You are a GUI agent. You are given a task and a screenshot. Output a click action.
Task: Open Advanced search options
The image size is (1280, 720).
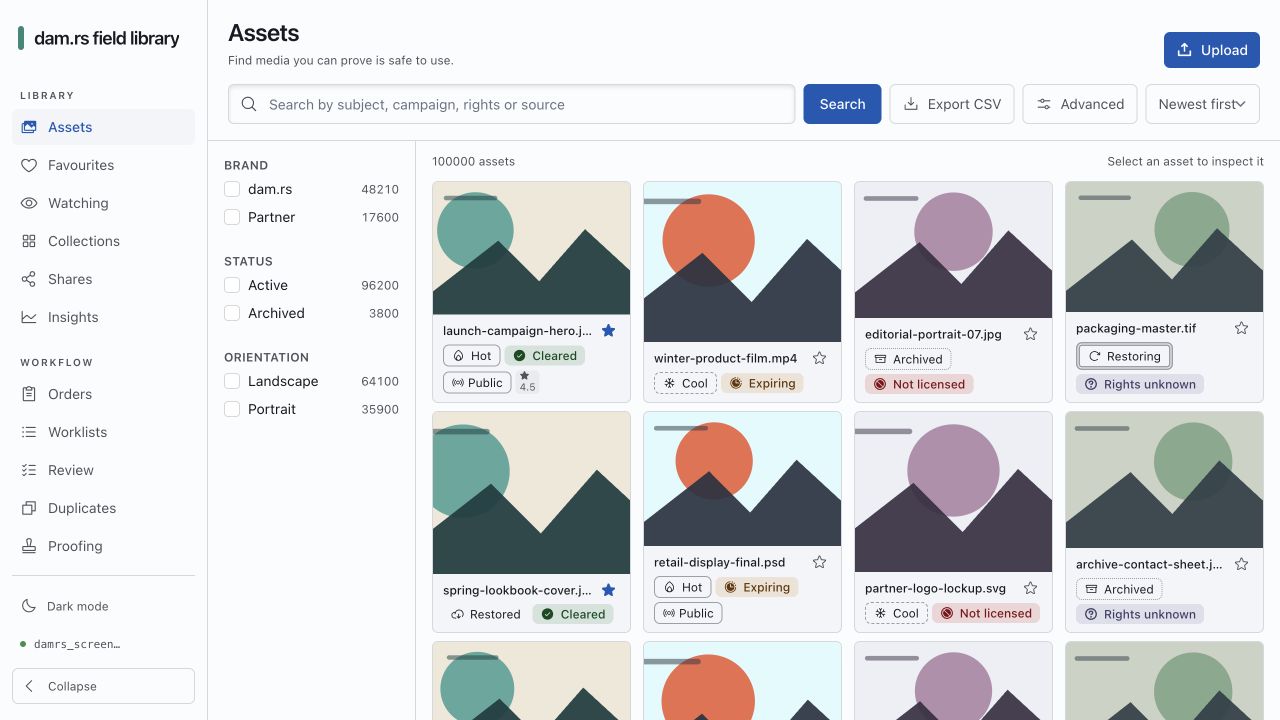(1079, 104)
